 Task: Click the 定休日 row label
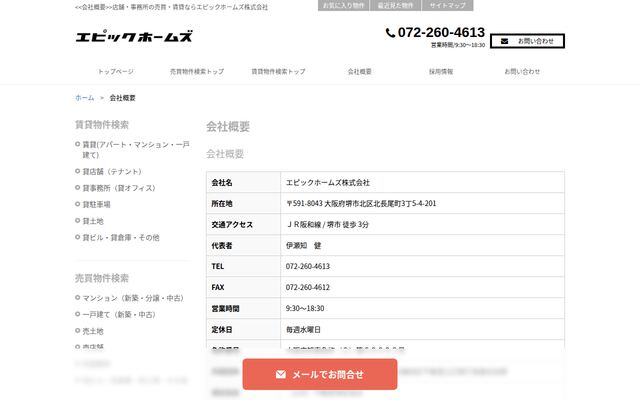[222, 330]
